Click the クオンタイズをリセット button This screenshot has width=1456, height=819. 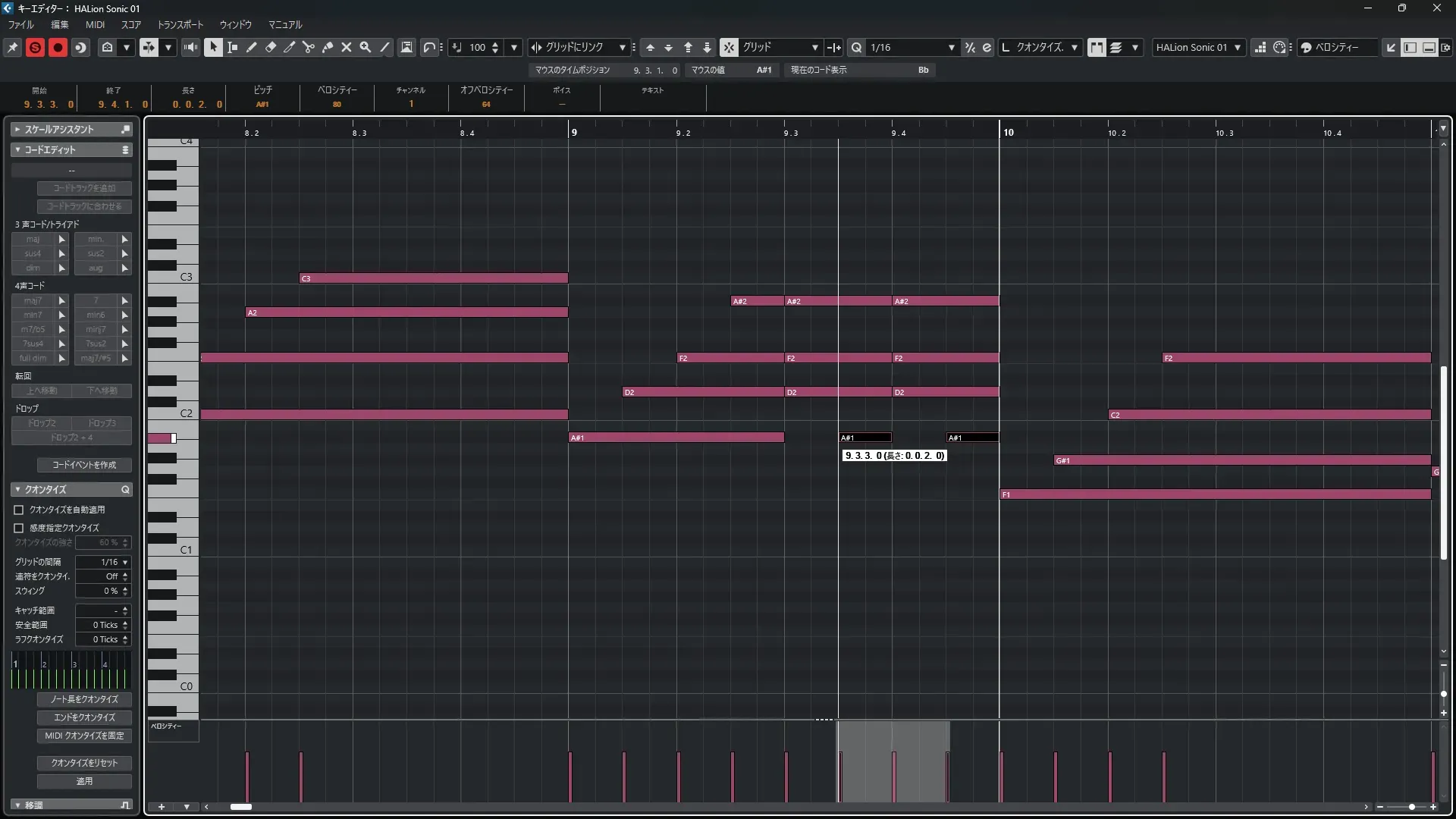(84, 763)
